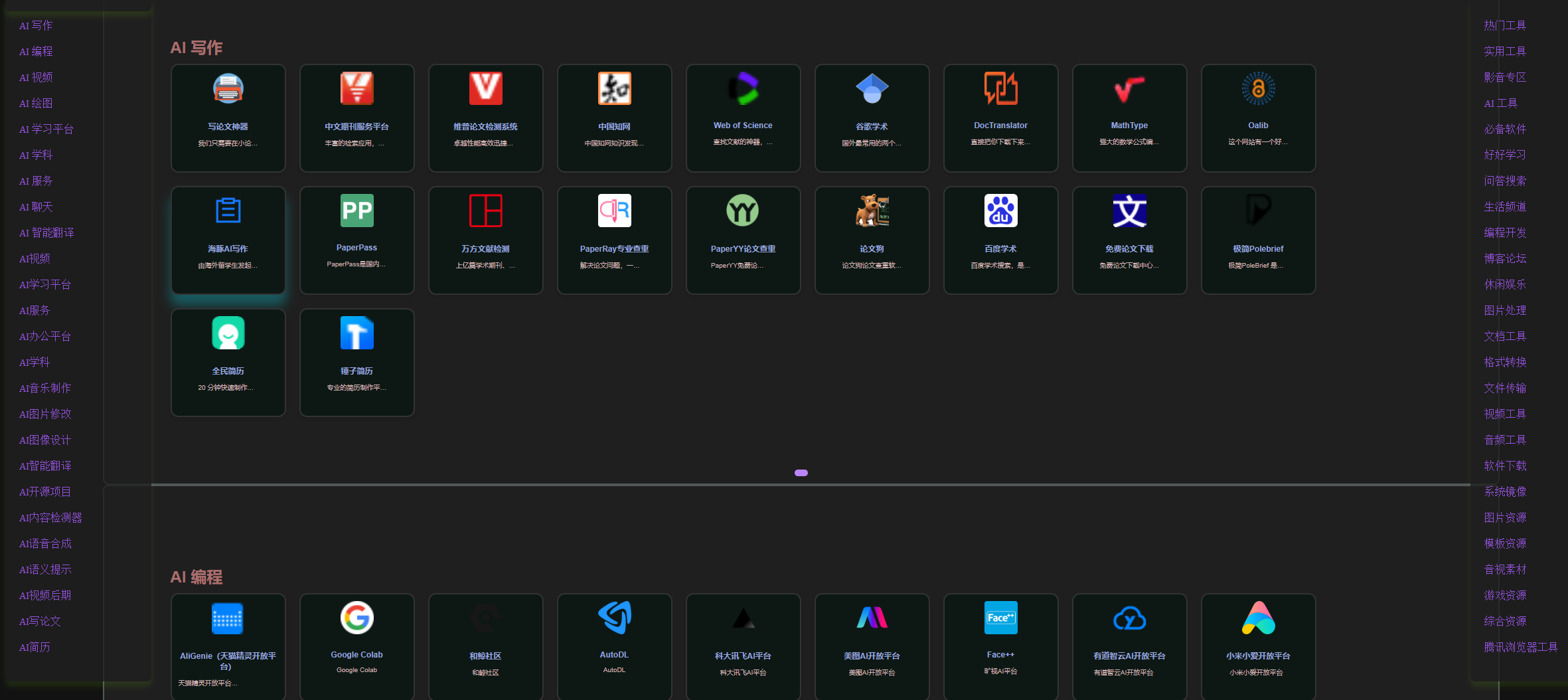Image resolution: width=1568 pixels, height=700 pixels.
Task: Open 系统镜像 right sidebar link
Action: coord(1505,491)
